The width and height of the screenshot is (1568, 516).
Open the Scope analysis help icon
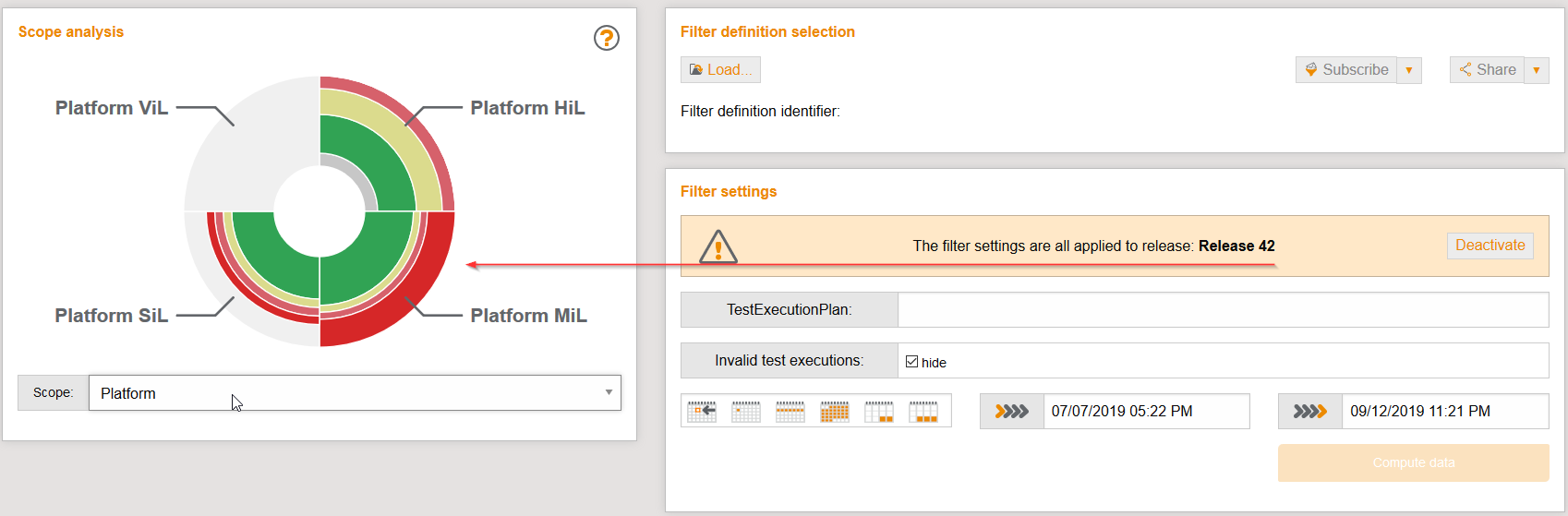pyautogui.click(x=606, y=38)
